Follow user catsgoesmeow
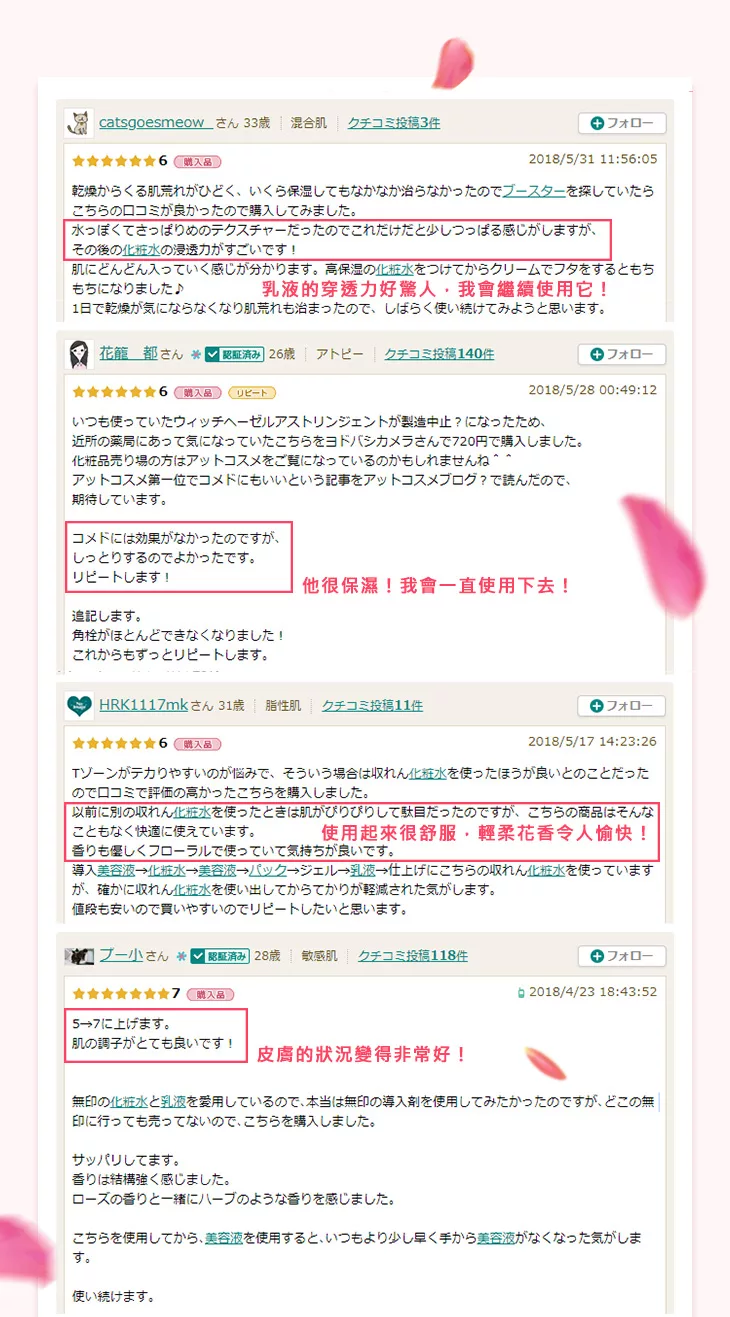 tap(622, 124)
